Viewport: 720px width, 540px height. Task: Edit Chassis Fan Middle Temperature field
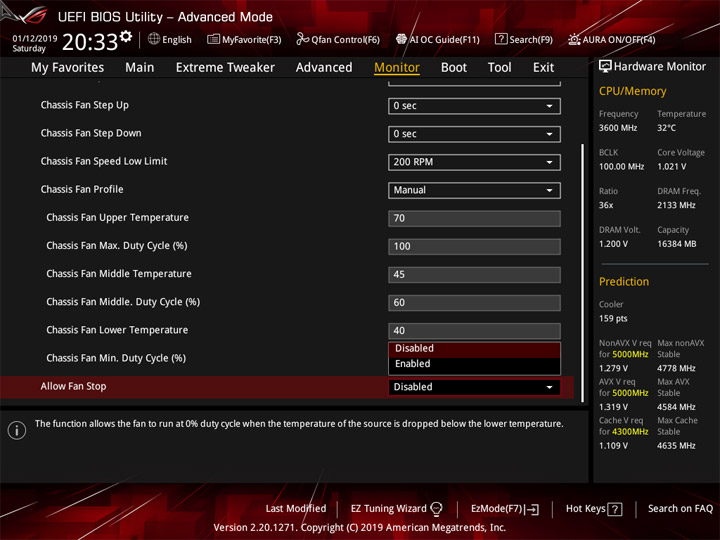click(474, 275)
